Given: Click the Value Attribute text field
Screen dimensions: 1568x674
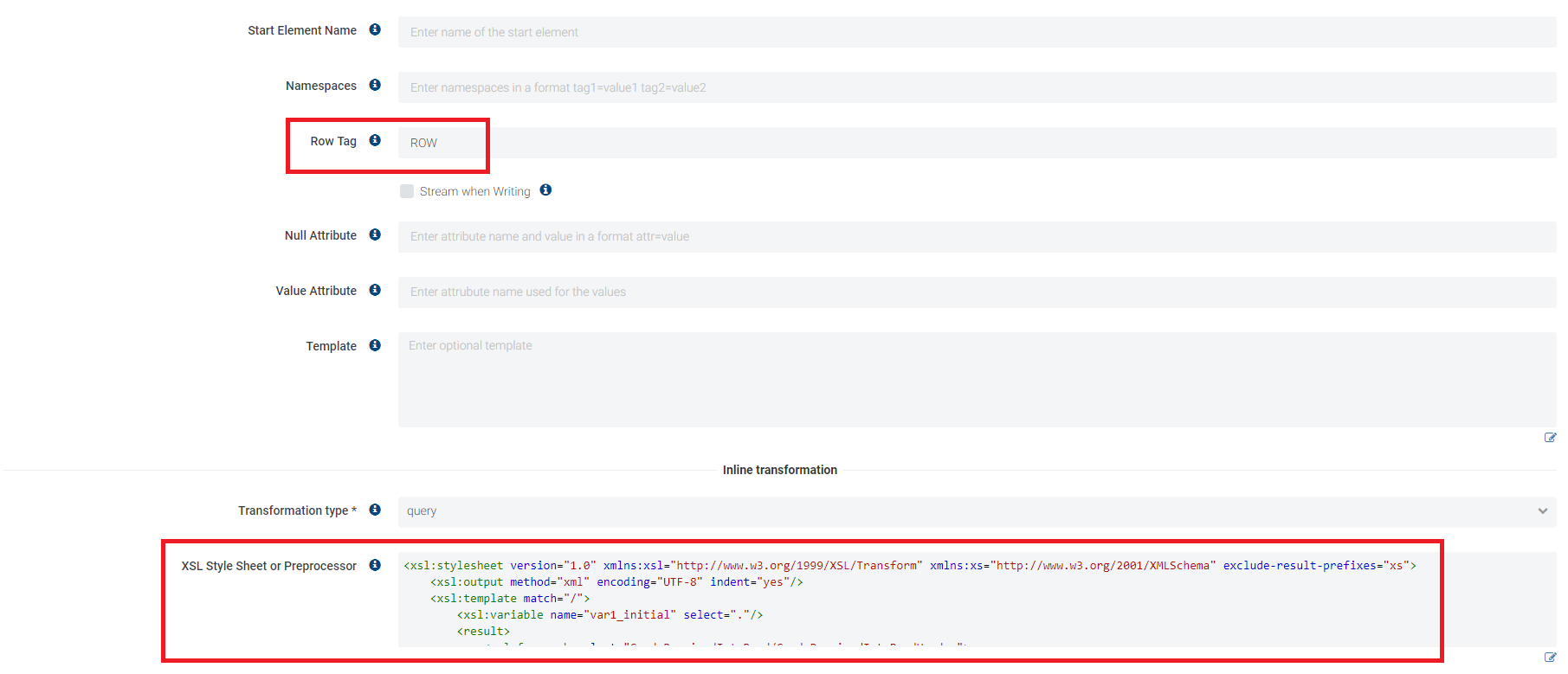Looking at the screenshot, I should click(x=976, y=292).
